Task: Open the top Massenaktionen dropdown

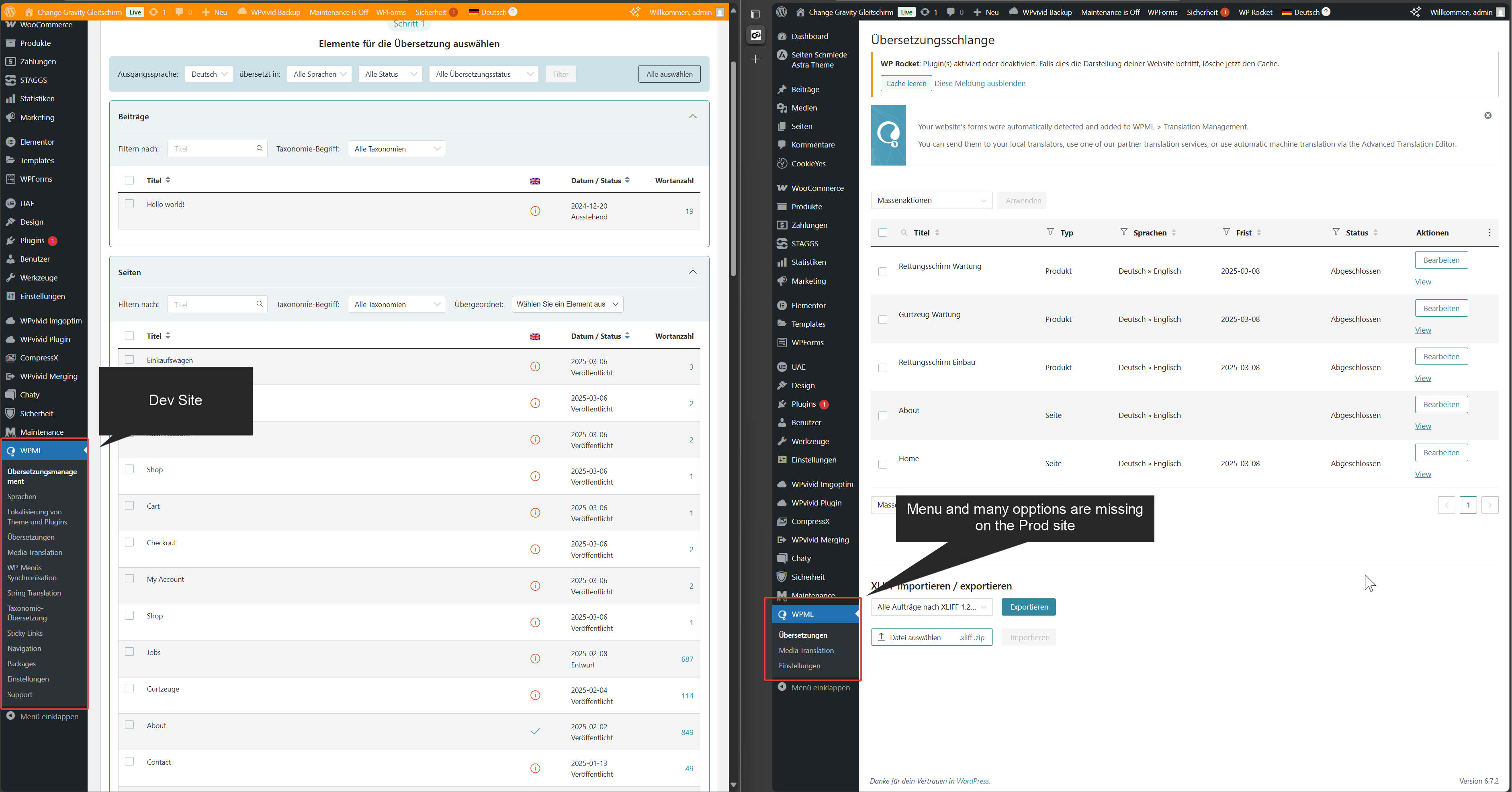Action: 931,200
